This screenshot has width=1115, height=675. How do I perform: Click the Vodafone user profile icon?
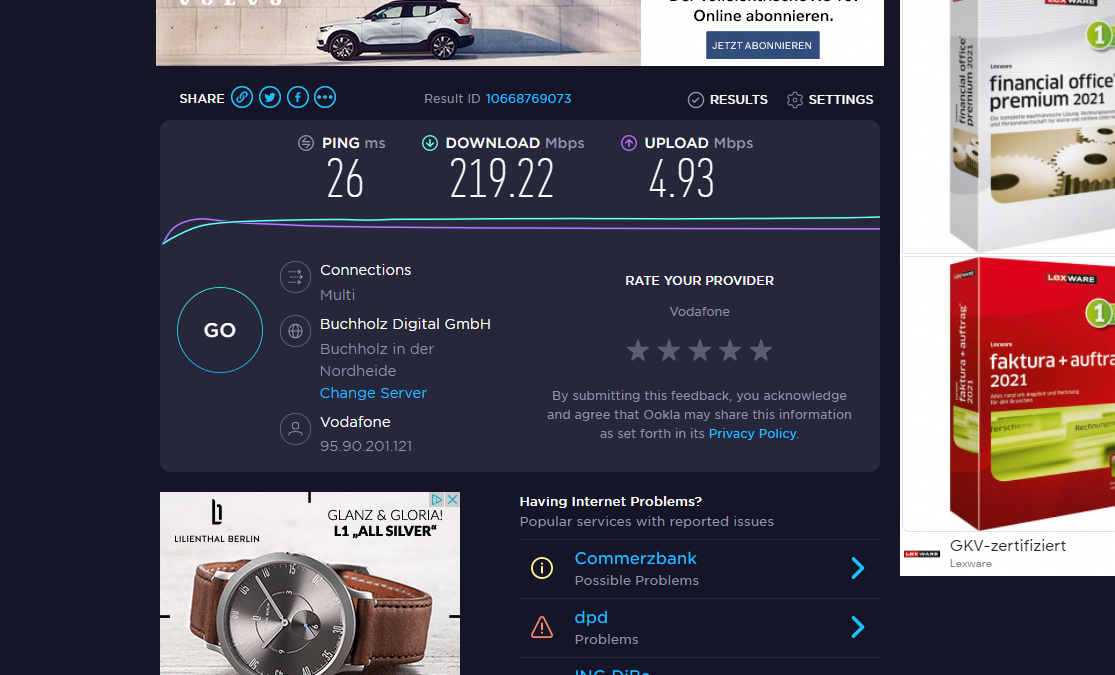point(295,429)
